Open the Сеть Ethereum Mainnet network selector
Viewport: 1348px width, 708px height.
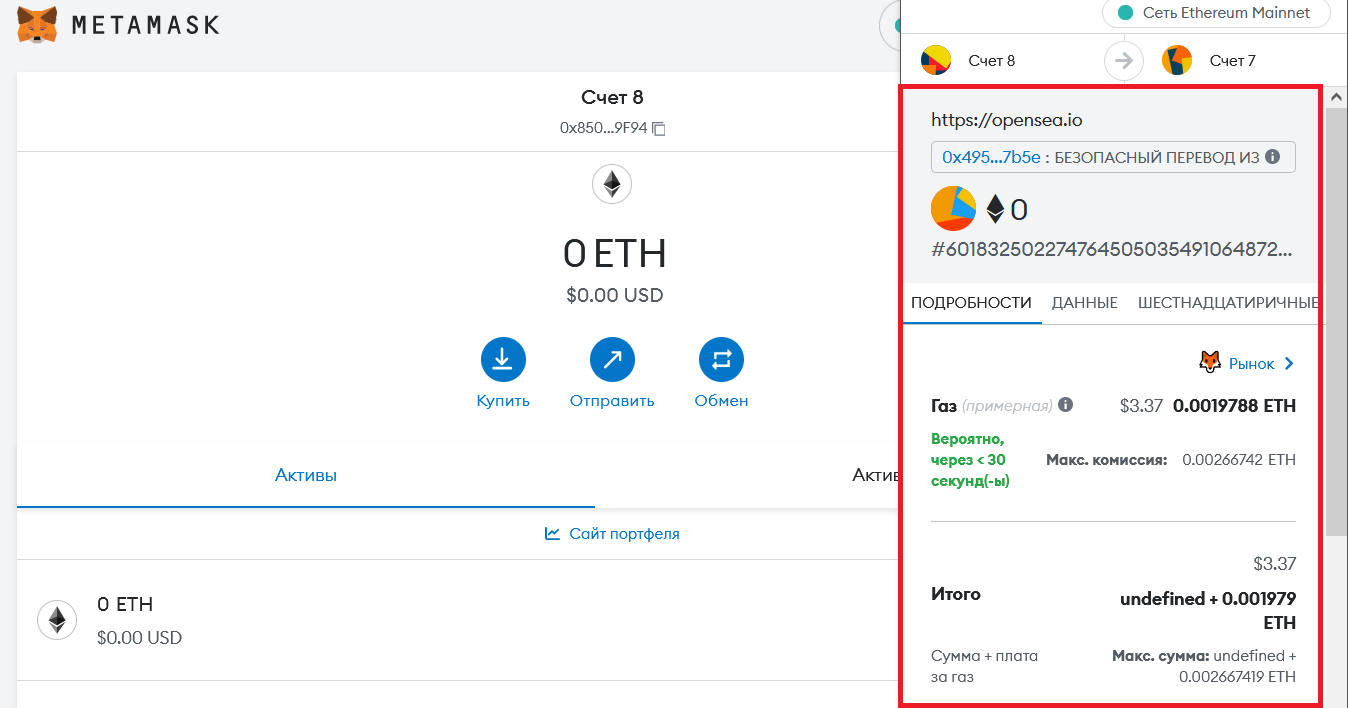click(1216, 13)
